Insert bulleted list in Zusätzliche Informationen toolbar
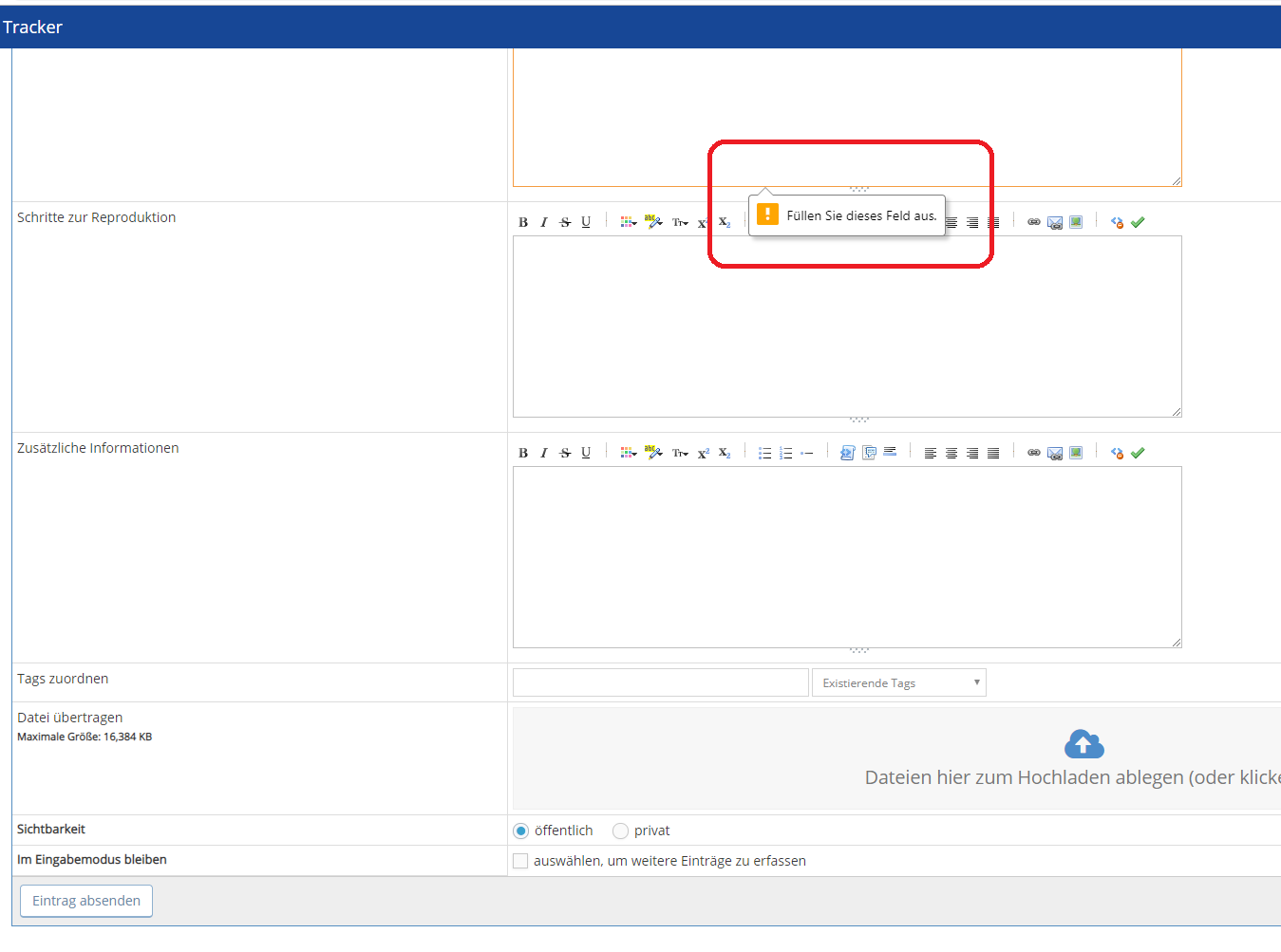Screen dimensions: 1281x952 [764, 454]
